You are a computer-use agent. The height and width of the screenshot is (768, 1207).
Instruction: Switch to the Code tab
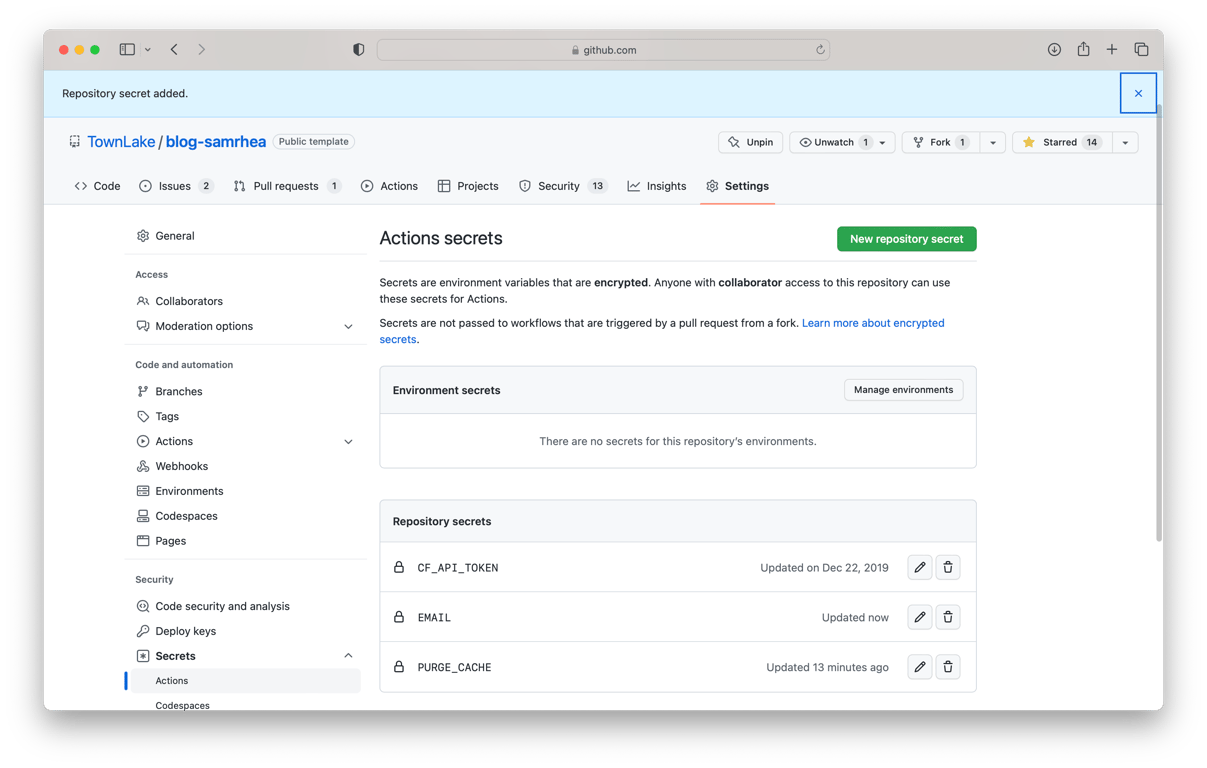97,185
